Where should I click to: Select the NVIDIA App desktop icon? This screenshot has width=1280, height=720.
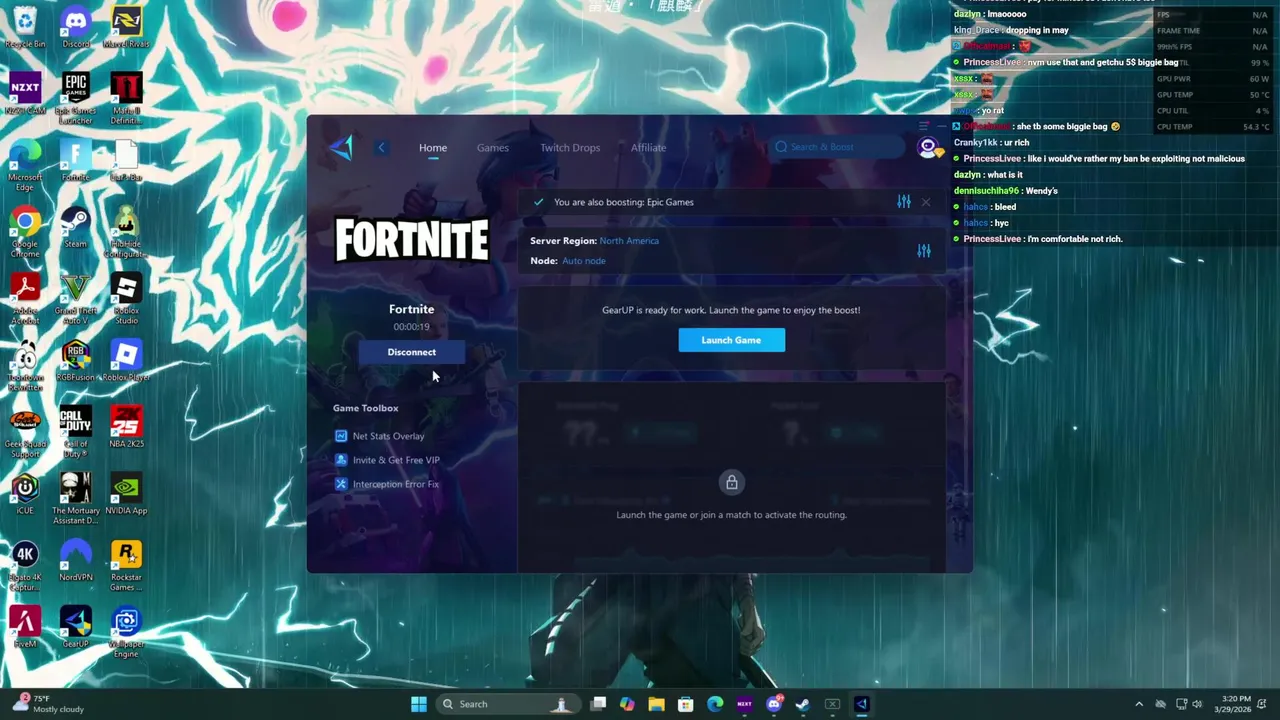pyautogui.click(x=125, y=494)
